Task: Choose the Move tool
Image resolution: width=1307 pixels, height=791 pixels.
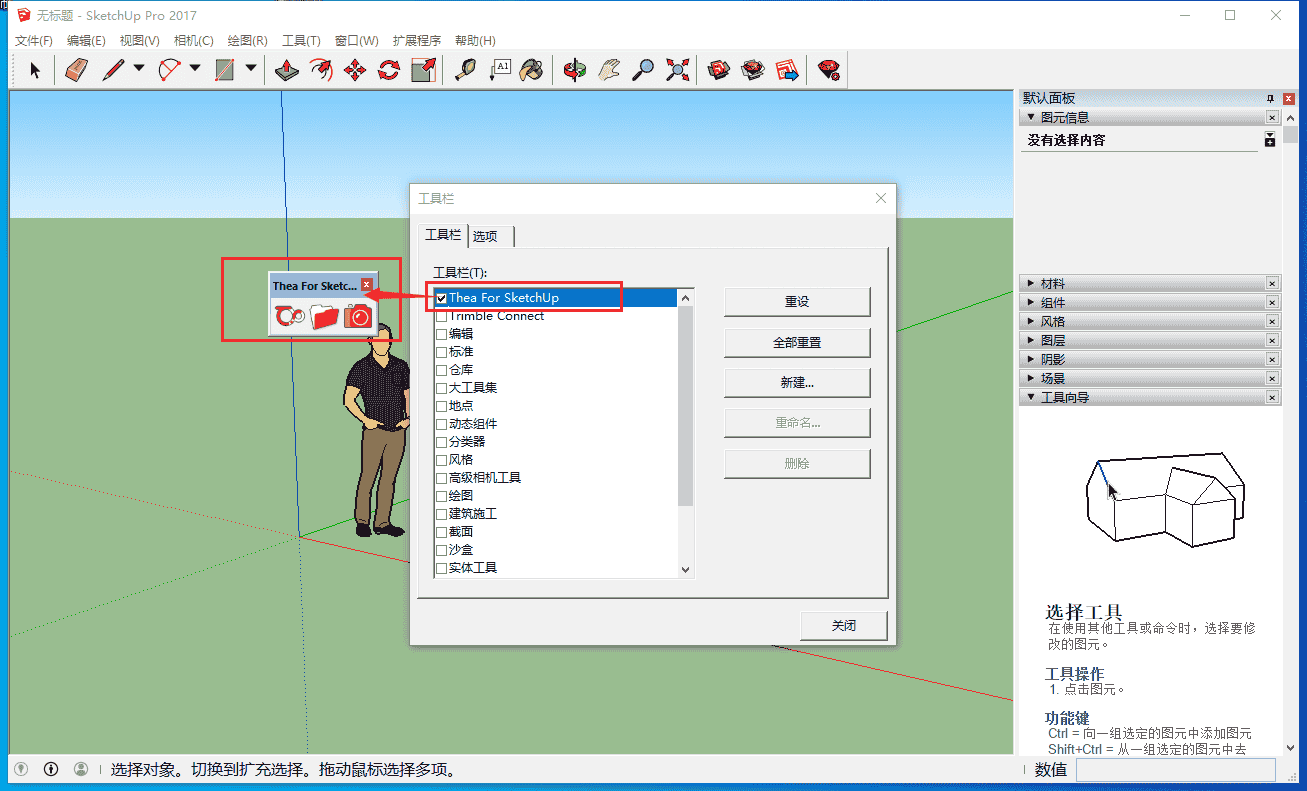Action: click(x=355, y=70)
